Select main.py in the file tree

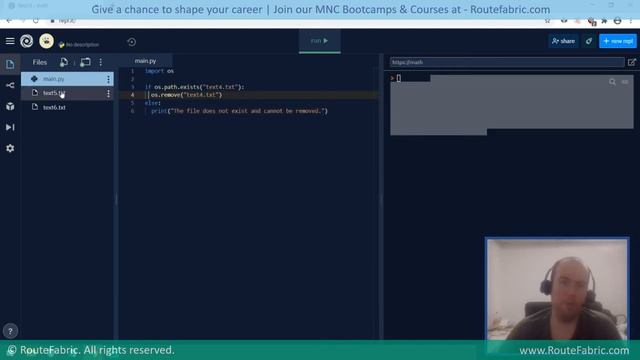pyautogui.click(x=67, y=79)
